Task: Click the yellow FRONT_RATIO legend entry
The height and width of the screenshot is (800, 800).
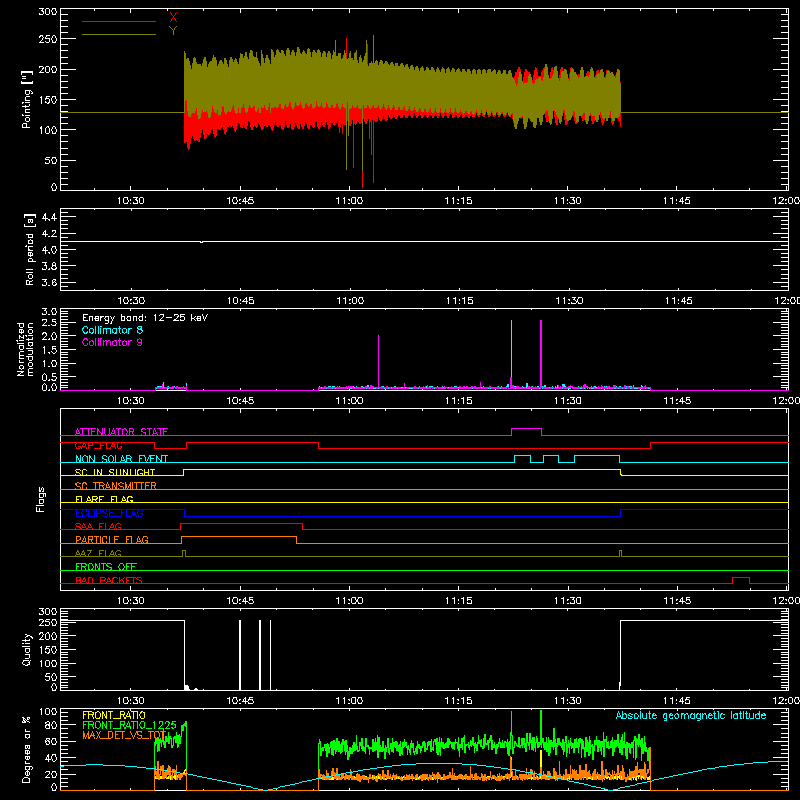Action: click(114, 715)
